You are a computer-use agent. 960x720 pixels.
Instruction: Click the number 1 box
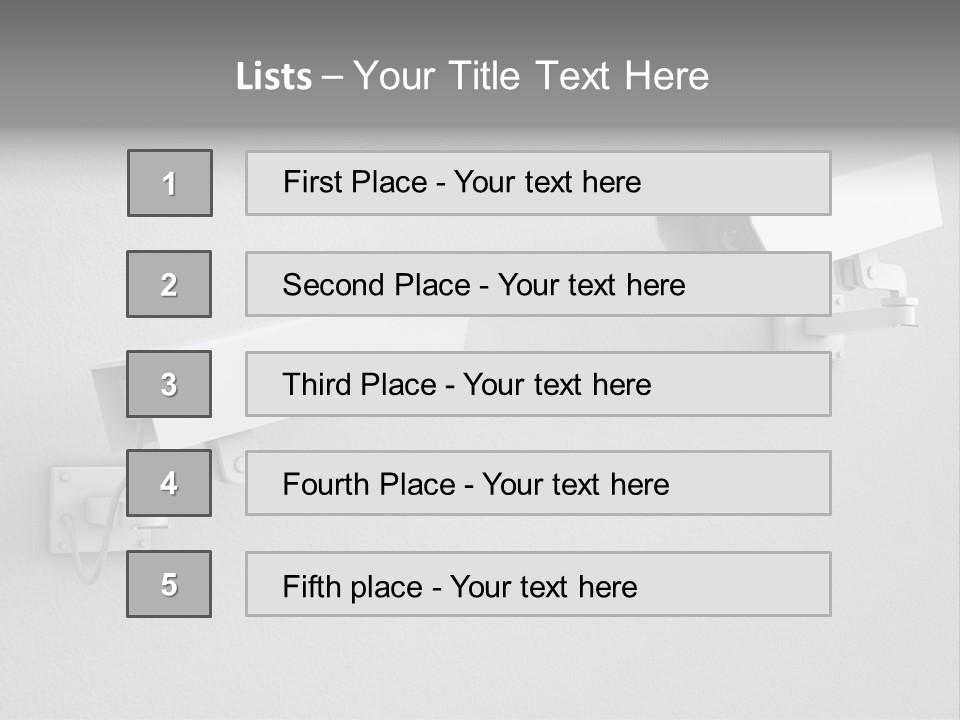coord(170,183)
